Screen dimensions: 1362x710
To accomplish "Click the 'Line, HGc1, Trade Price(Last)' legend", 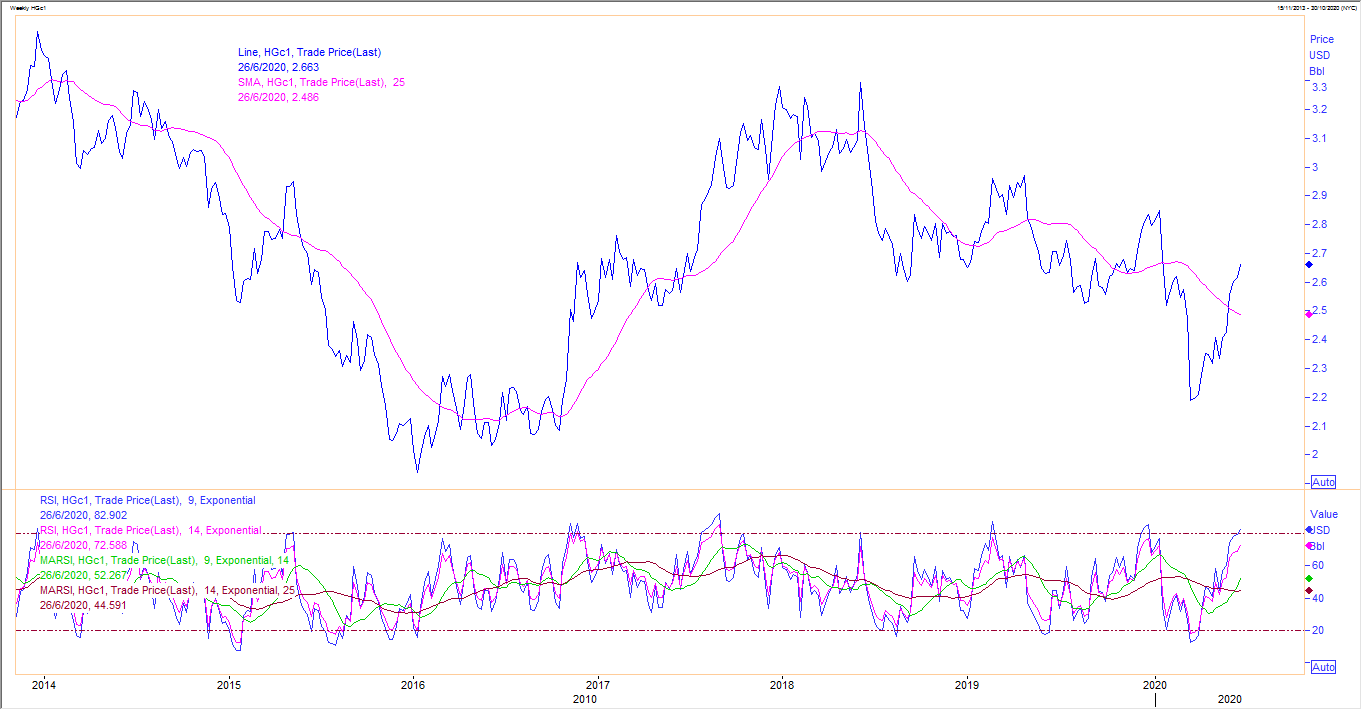I will tap(310, 52).
